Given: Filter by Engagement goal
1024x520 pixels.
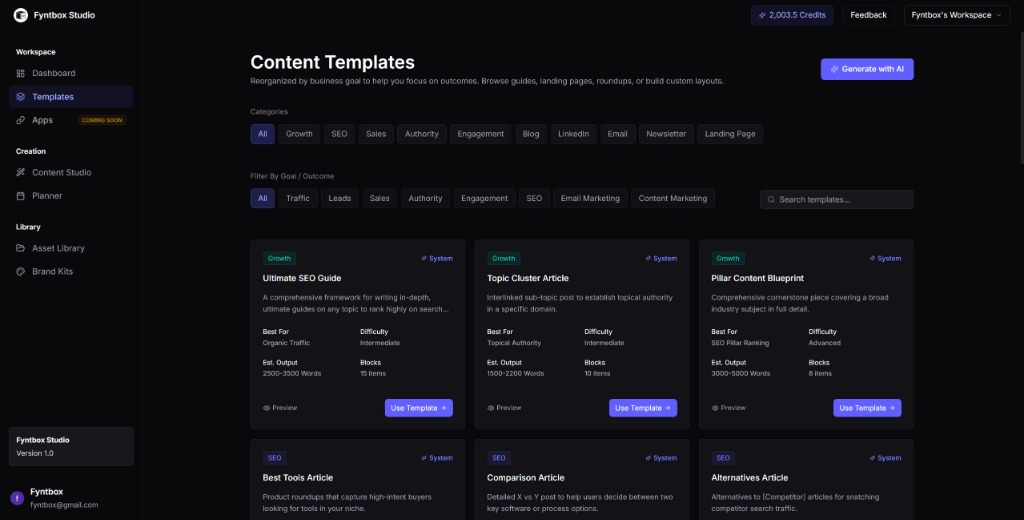Looking at the screenshot, I should pyautogui.click(x=485, y=199).
